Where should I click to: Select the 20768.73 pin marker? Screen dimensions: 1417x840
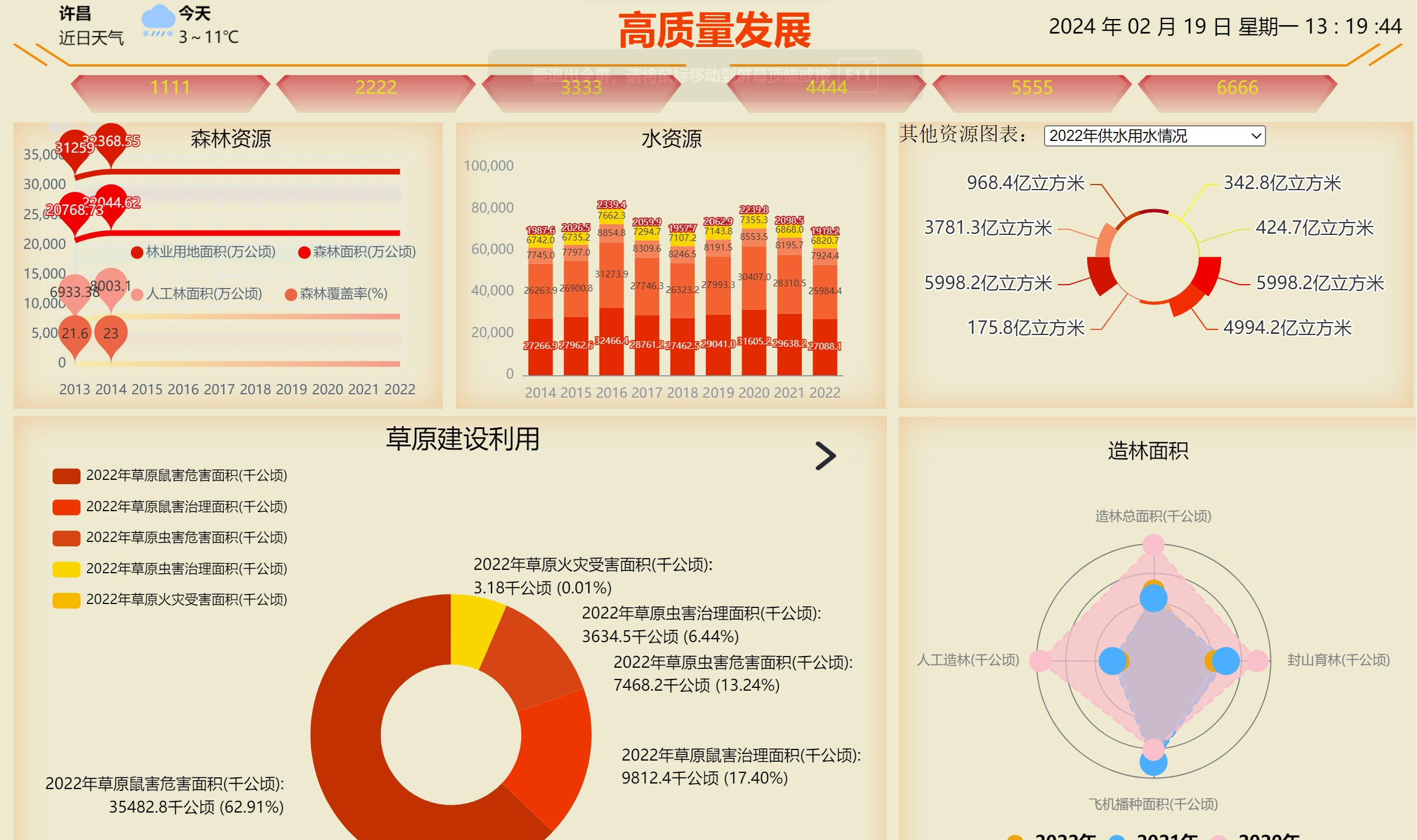click(x=75, y=212)
